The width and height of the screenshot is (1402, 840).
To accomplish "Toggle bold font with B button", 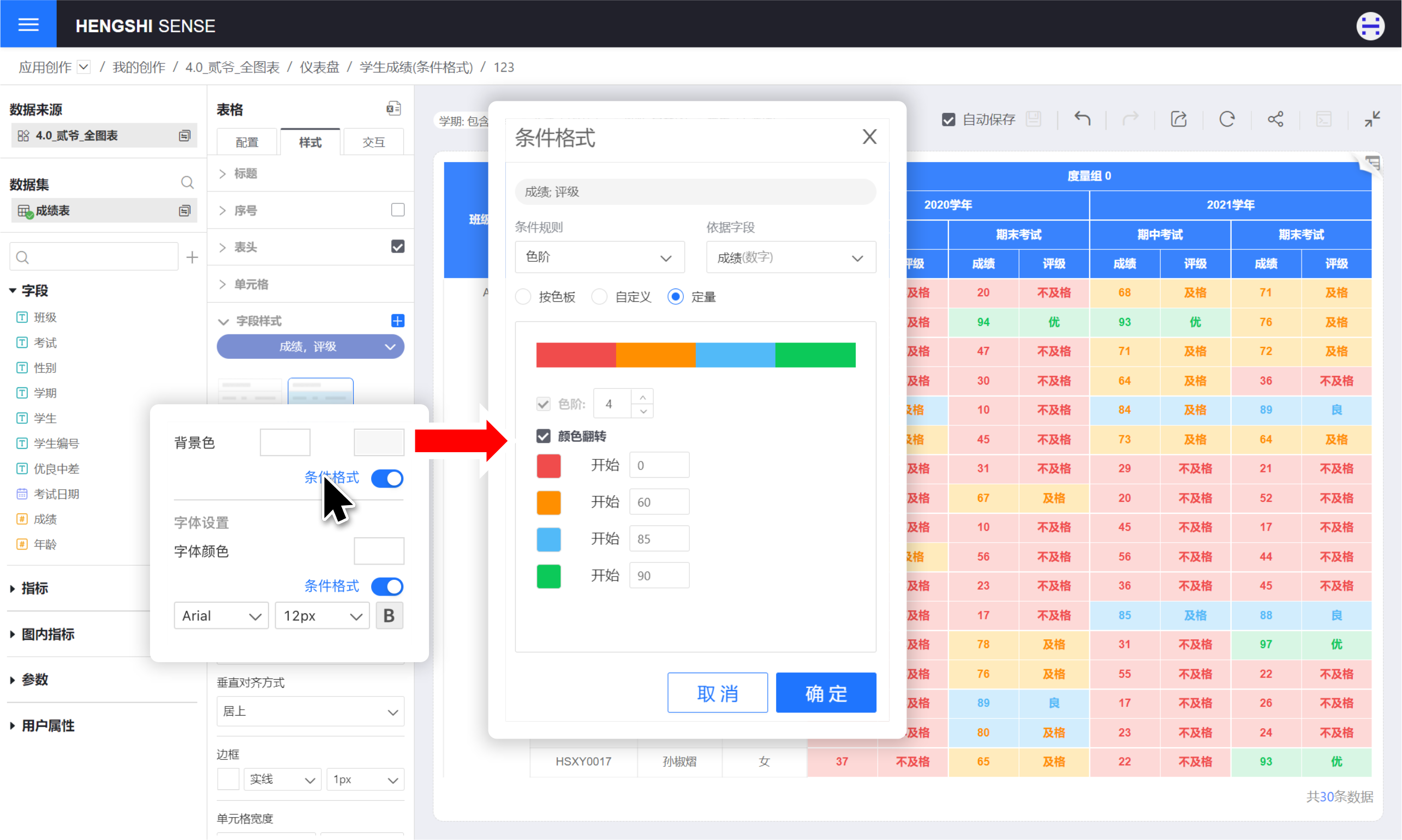I will [389, 616].
